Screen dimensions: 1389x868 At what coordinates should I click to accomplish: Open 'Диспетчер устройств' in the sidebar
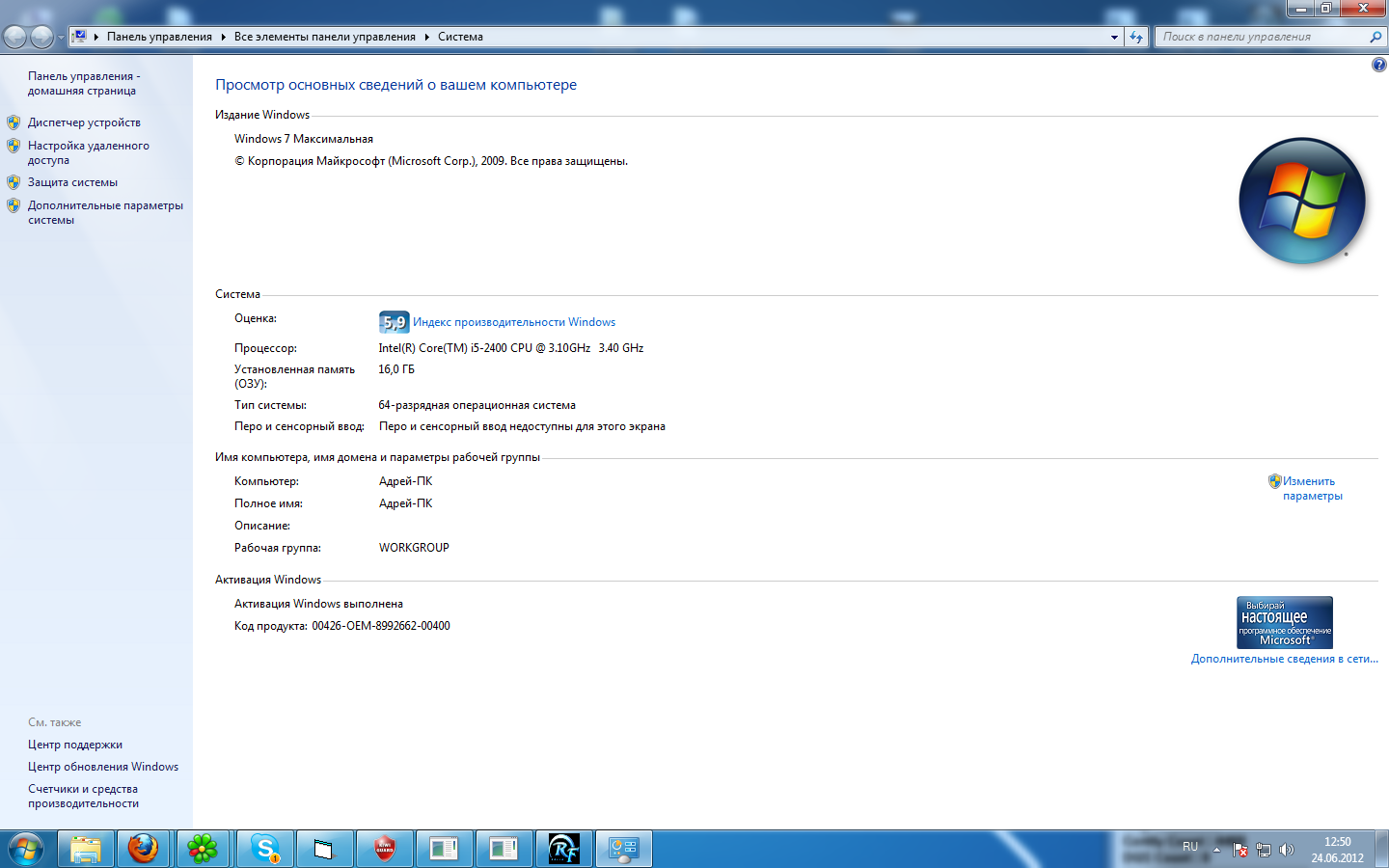[84, 122]
